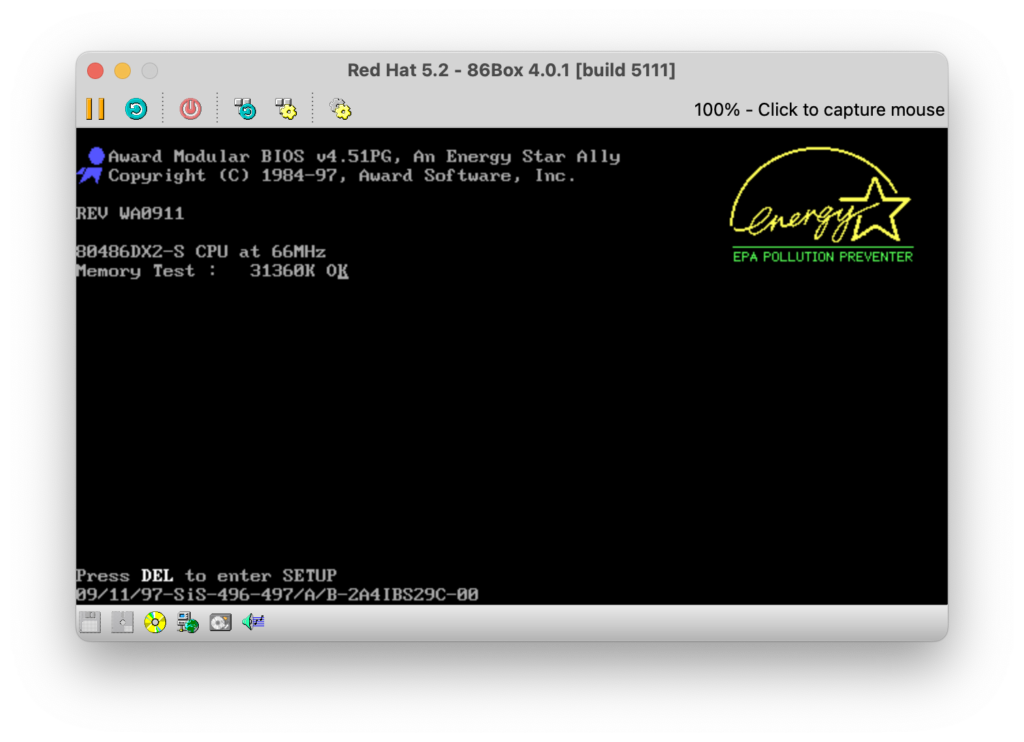Open machine settings gear icon

click(340, 109)
